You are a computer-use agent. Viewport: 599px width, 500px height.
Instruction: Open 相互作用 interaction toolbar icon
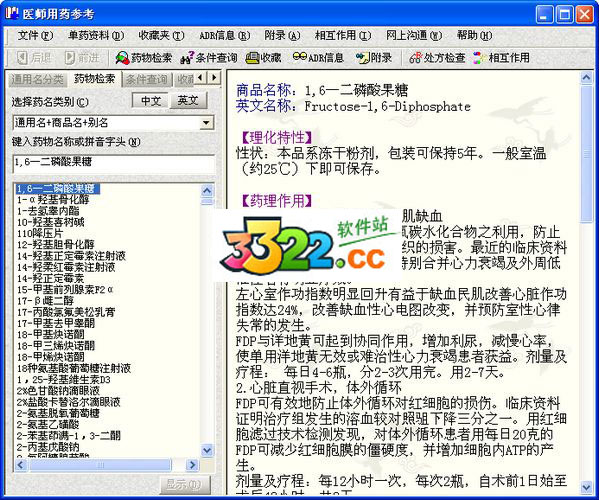[x=479, y=58]
